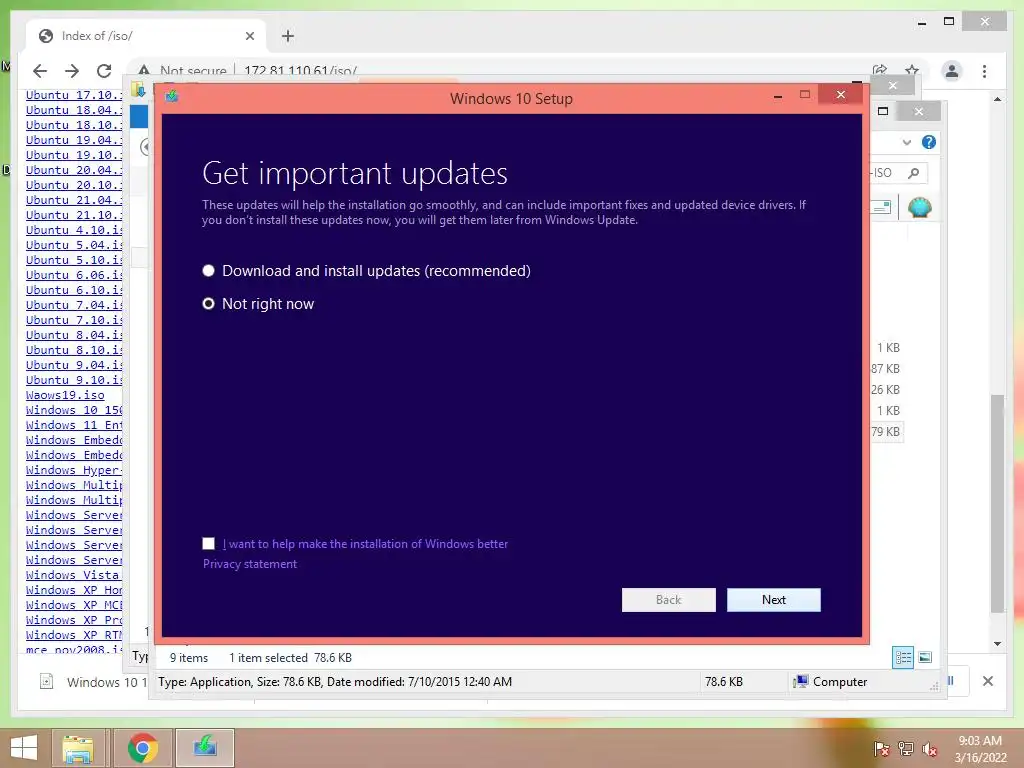Screen dimensions: 1024x768
Task: Open the Chrome profile menu
Action: (952, 71)
